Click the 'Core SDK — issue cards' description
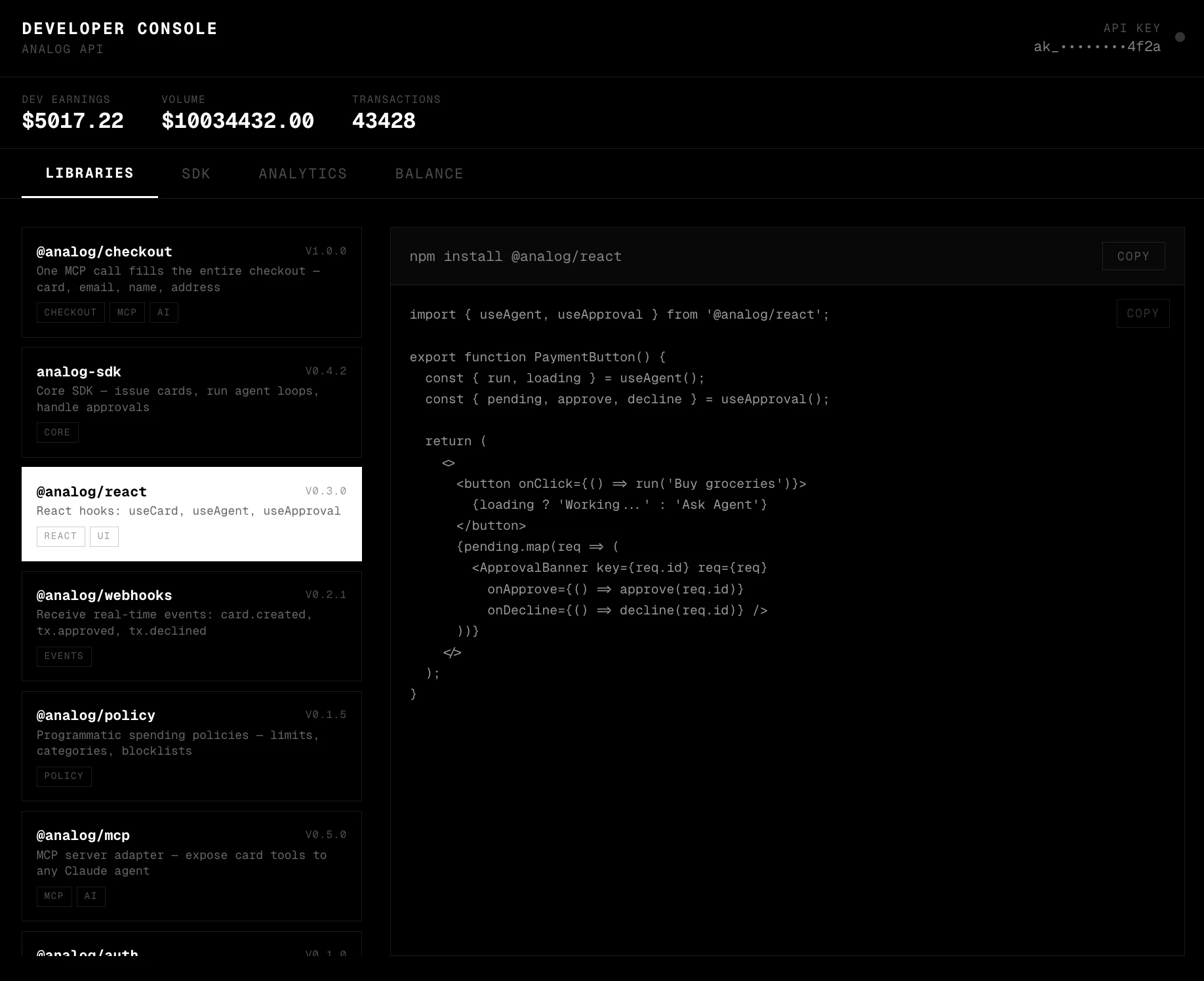The width and height of the screenshot is (1204, 981). [x=178, y=399]
